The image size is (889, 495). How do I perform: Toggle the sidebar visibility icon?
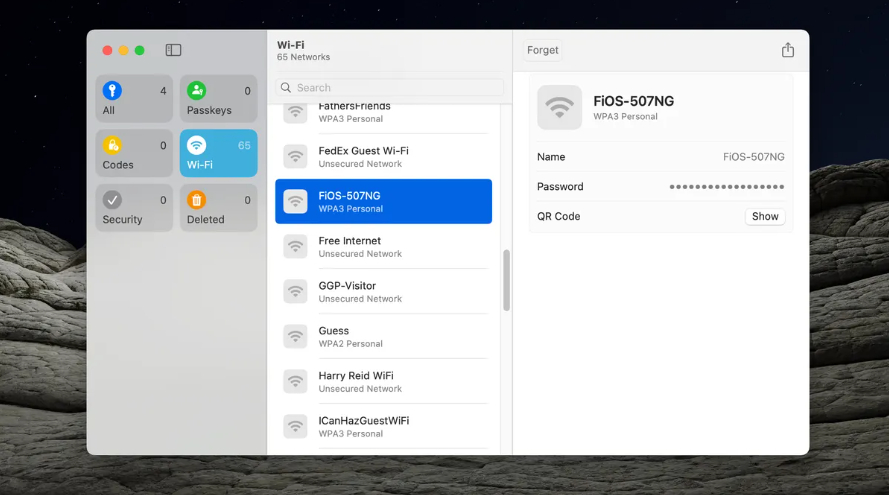[x=173, y=50]
